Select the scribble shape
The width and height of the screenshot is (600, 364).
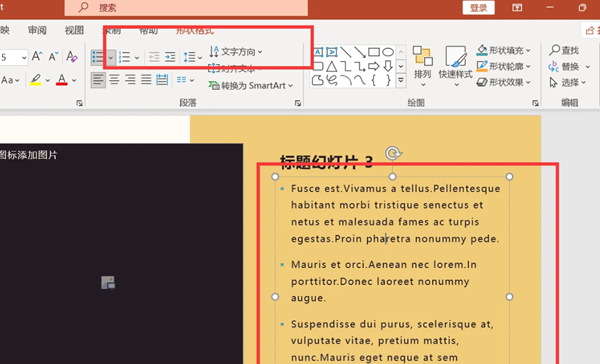pyautogui.click(x=332, y=80)
